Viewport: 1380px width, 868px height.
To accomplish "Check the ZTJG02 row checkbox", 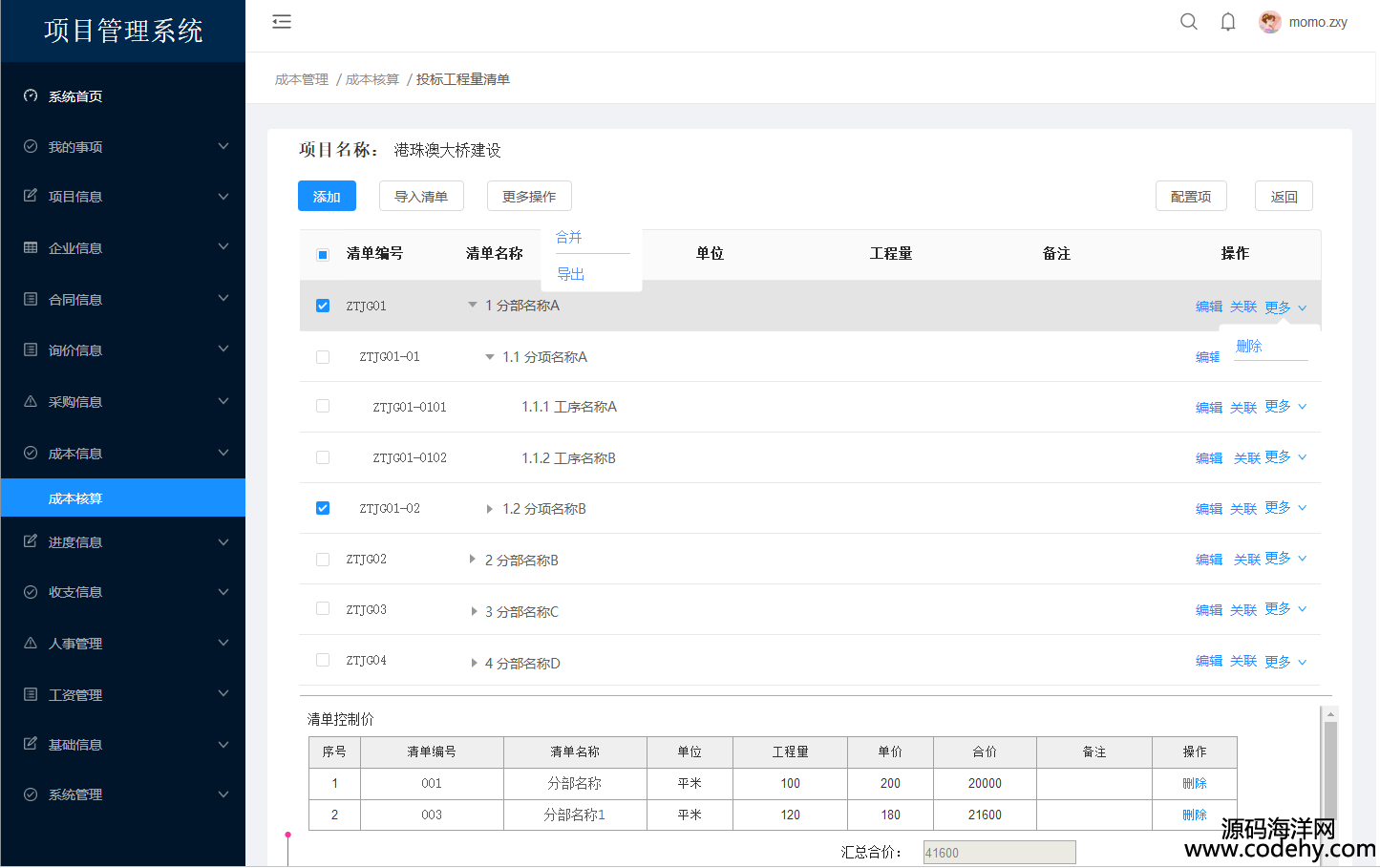I will click(323, 560).
